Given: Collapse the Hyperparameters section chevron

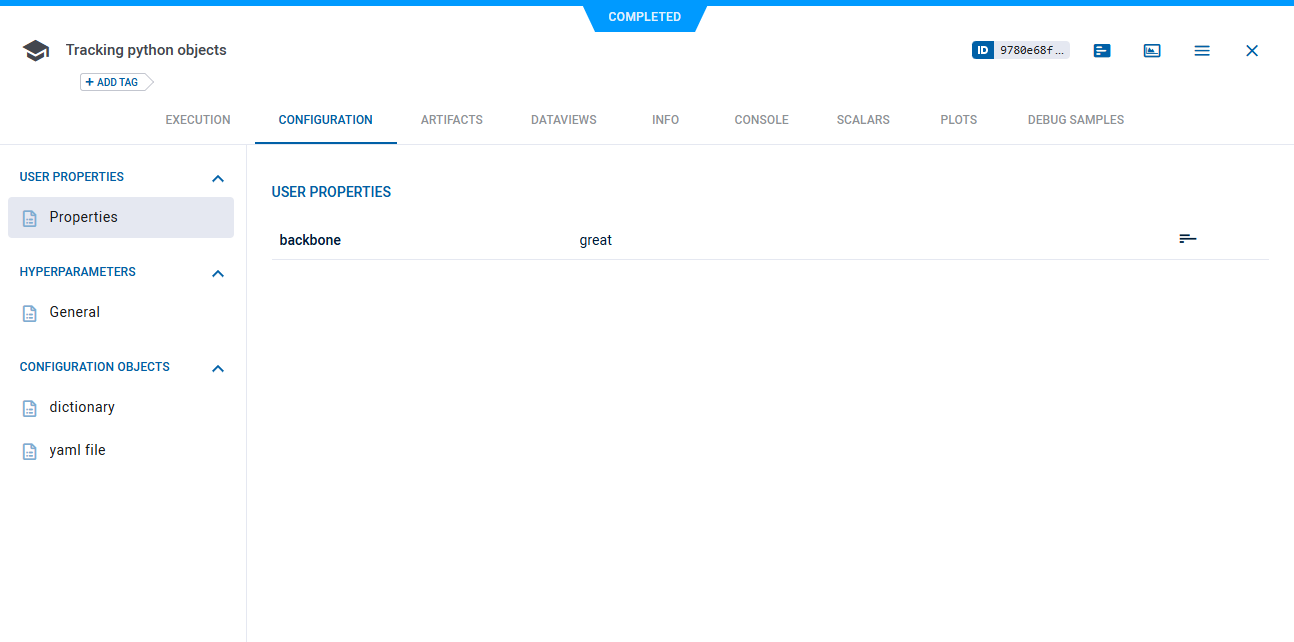Looking at the screenshot, I should [x=218, y=273].
